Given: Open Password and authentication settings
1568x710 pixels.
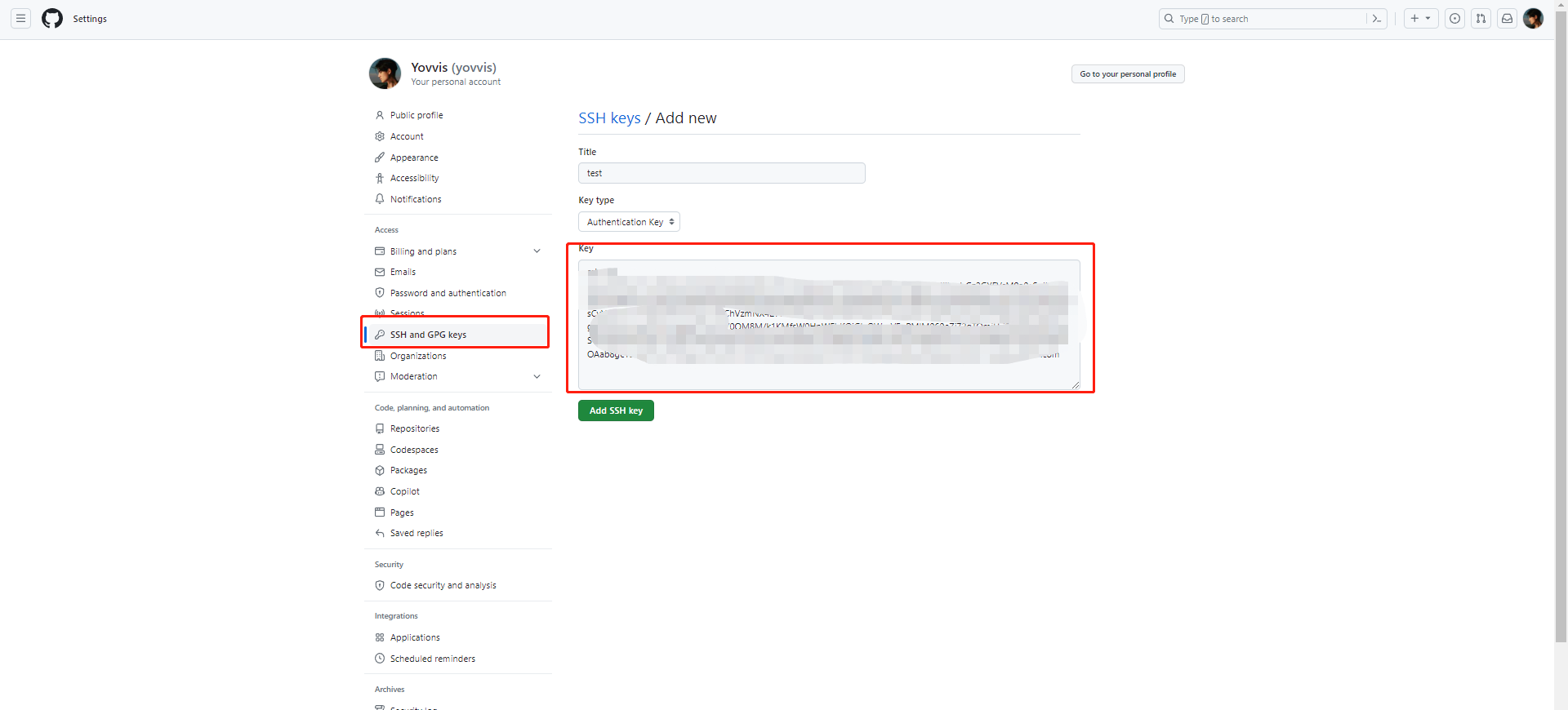Looking at the screenshot, I should tap(448, 293).
